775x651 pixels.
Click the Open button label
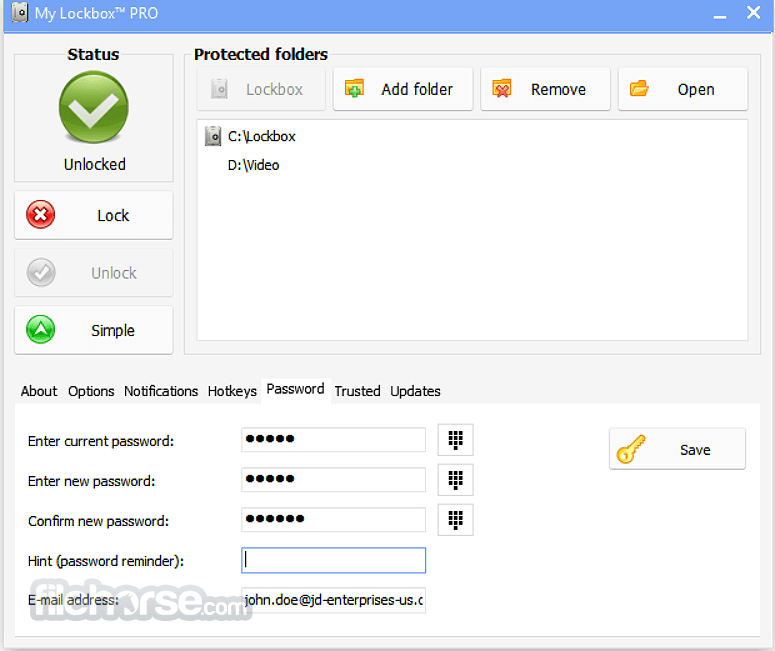[696, 89]
